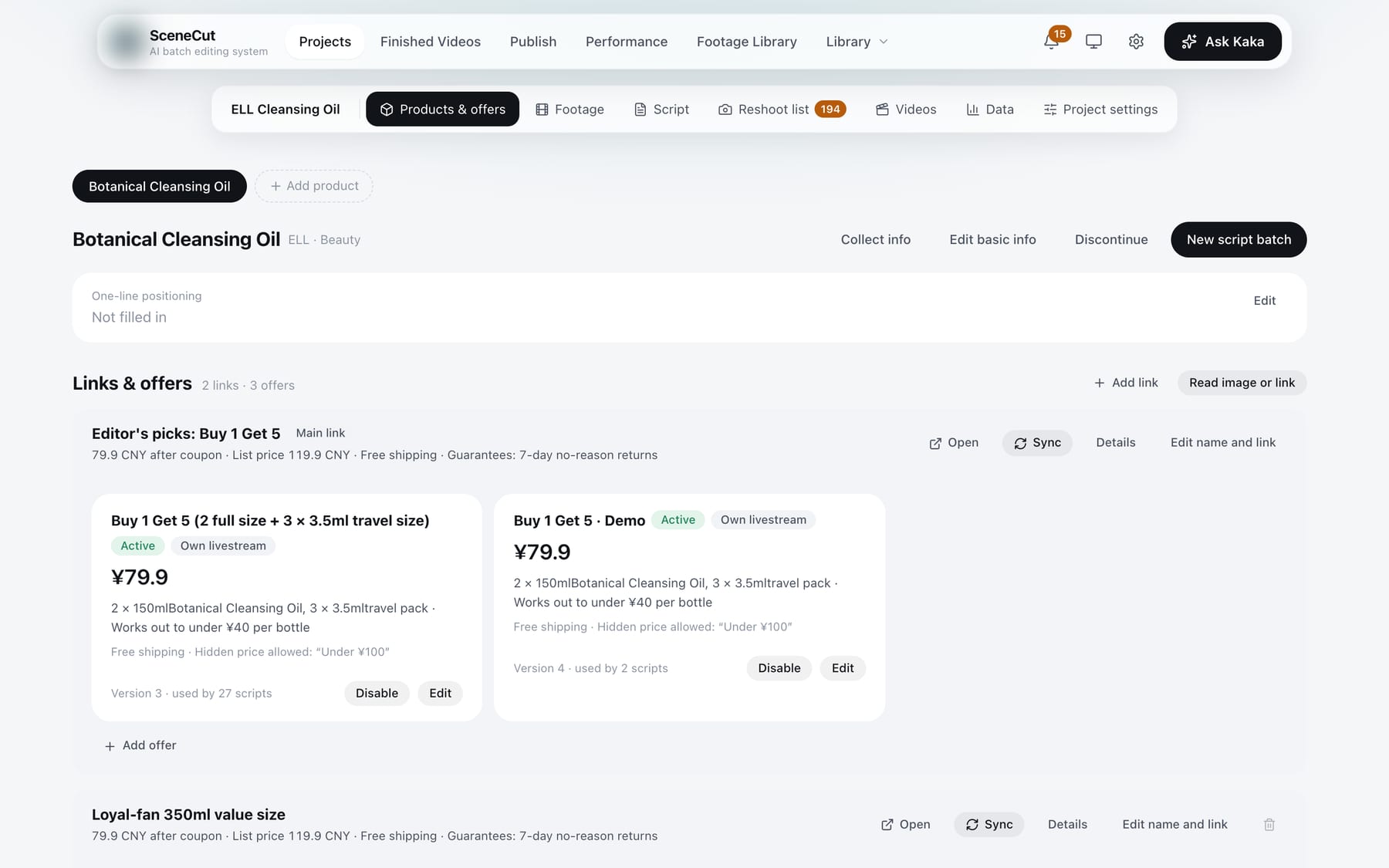Viewport: 1389px width, 868px height.
Task: Sync the Editor's picks link
Action: pyautogui.click(x=1037, y=443)
